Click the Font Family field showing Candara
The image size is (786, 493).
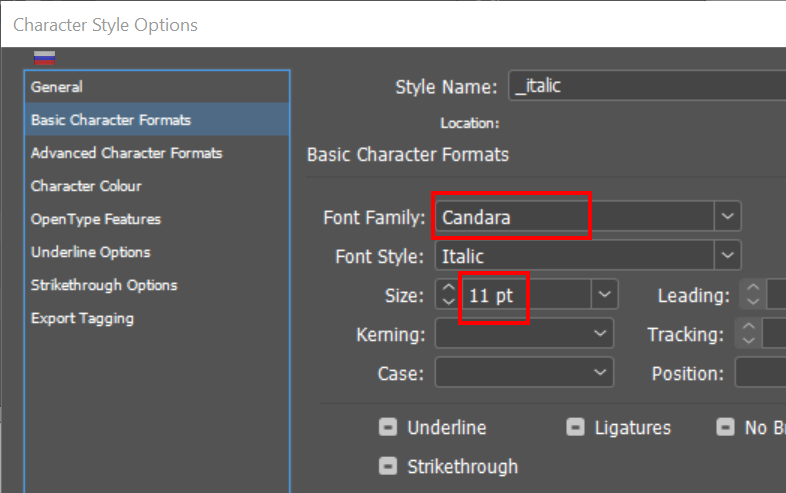574,216
